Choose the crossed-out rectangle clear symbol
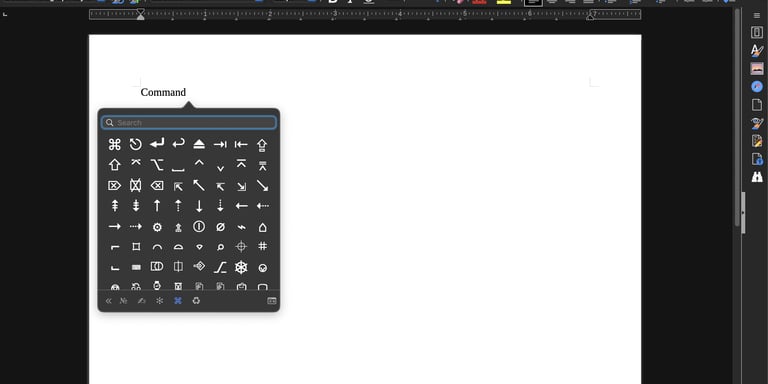 [x=136, y=185]
